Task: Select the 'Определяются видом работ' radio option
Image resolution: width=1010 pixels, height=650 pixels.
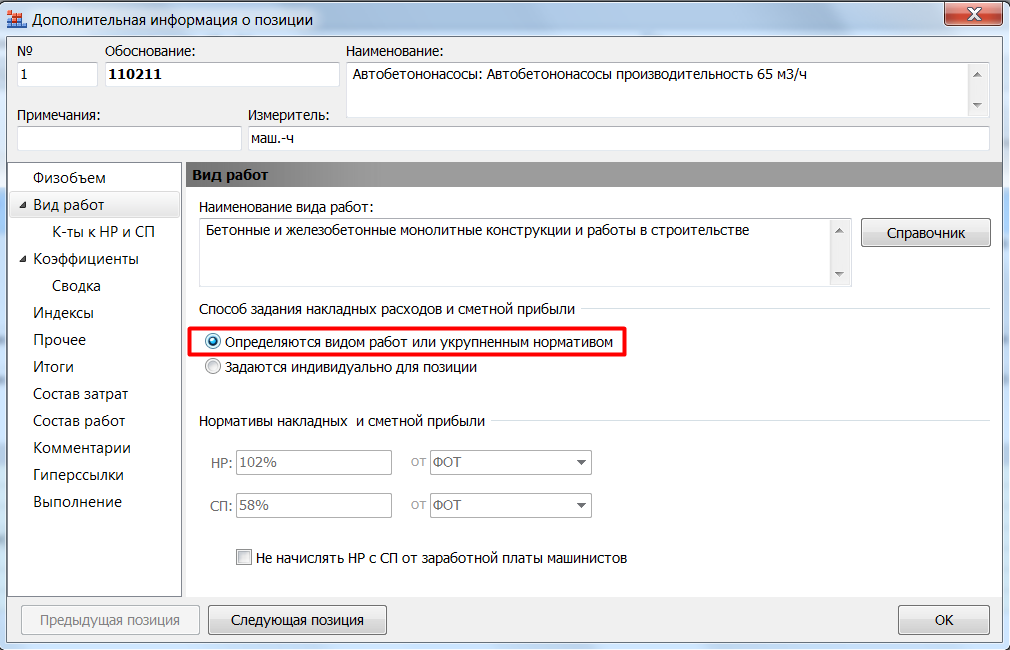Action: click(x=212, y=342)
